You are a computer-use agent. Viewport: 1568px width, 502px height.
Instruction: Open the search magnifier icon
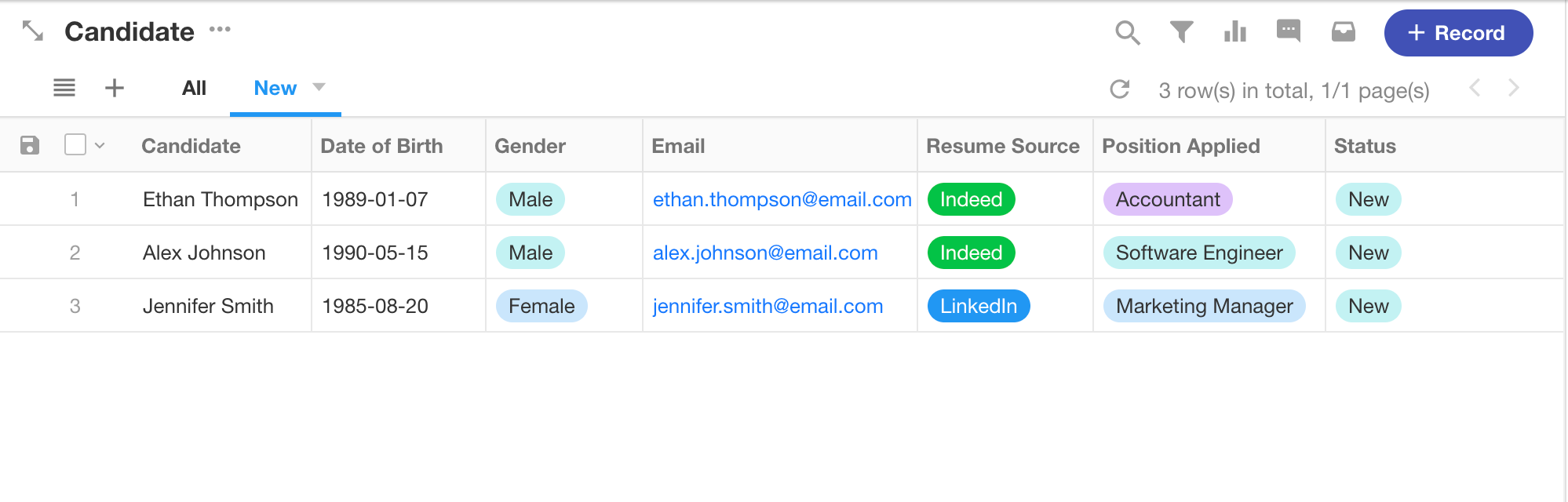[1128, 33]
